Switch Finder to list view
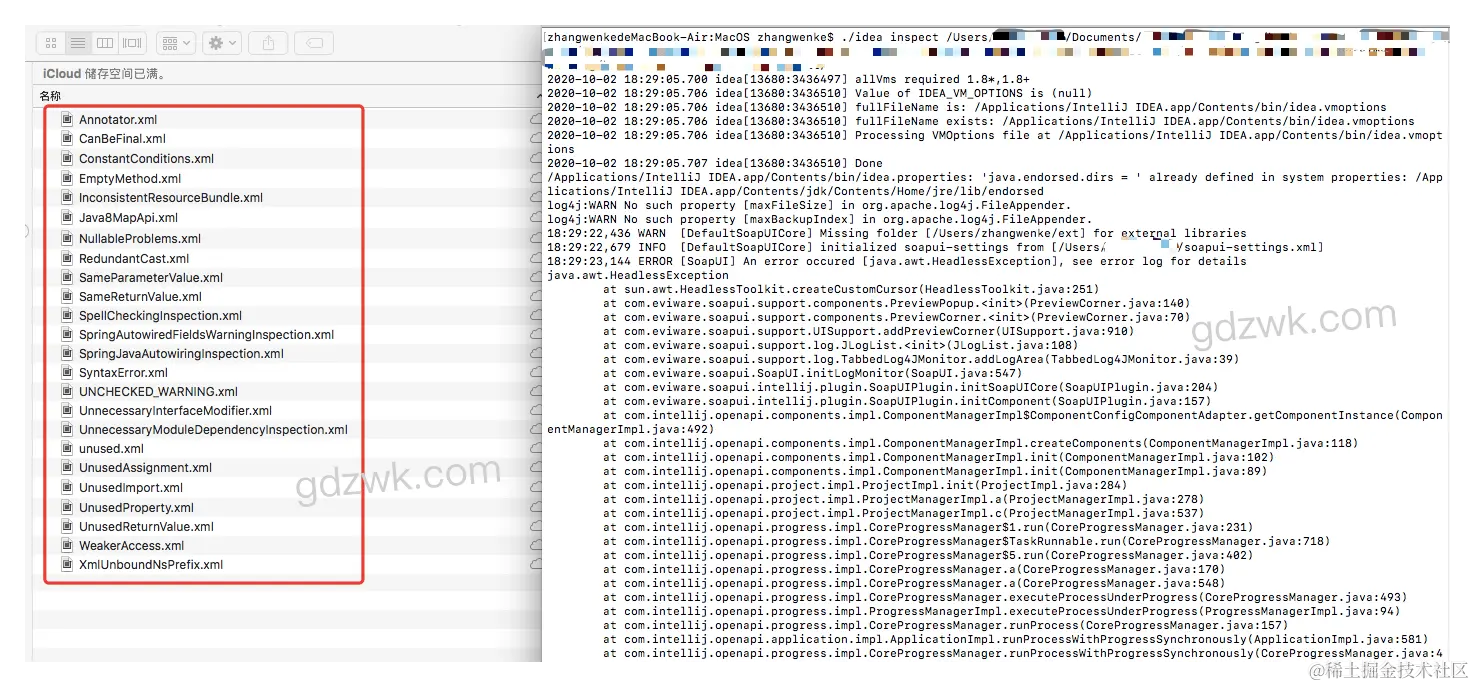This screenshot has height=687, width=1475. [x=77, y=43]
